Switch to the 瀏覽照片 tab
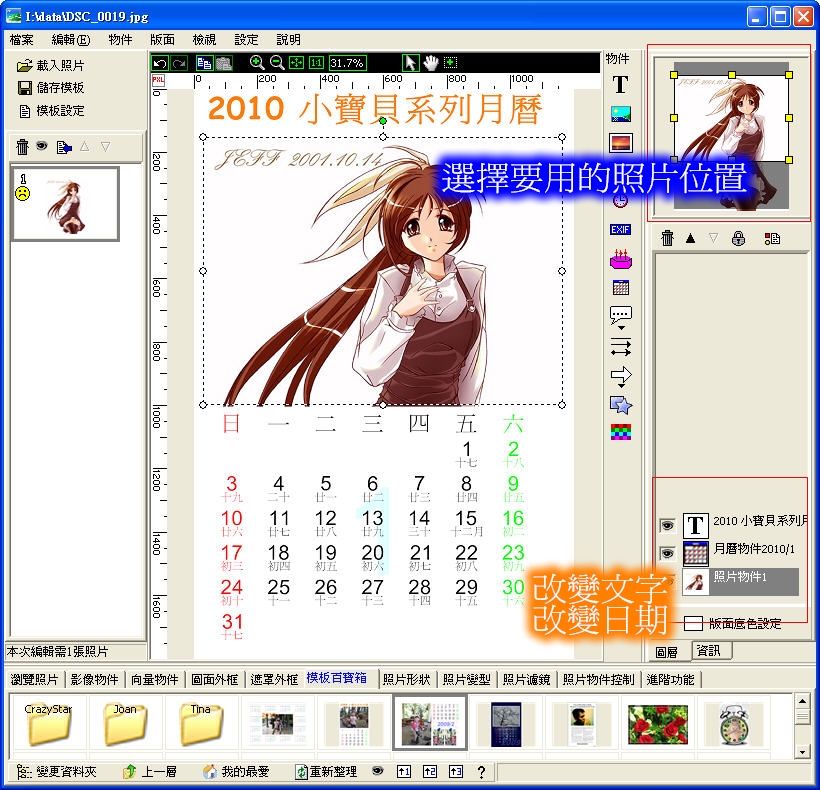Screen dimensions: 820x790 [x=35, y=679]
